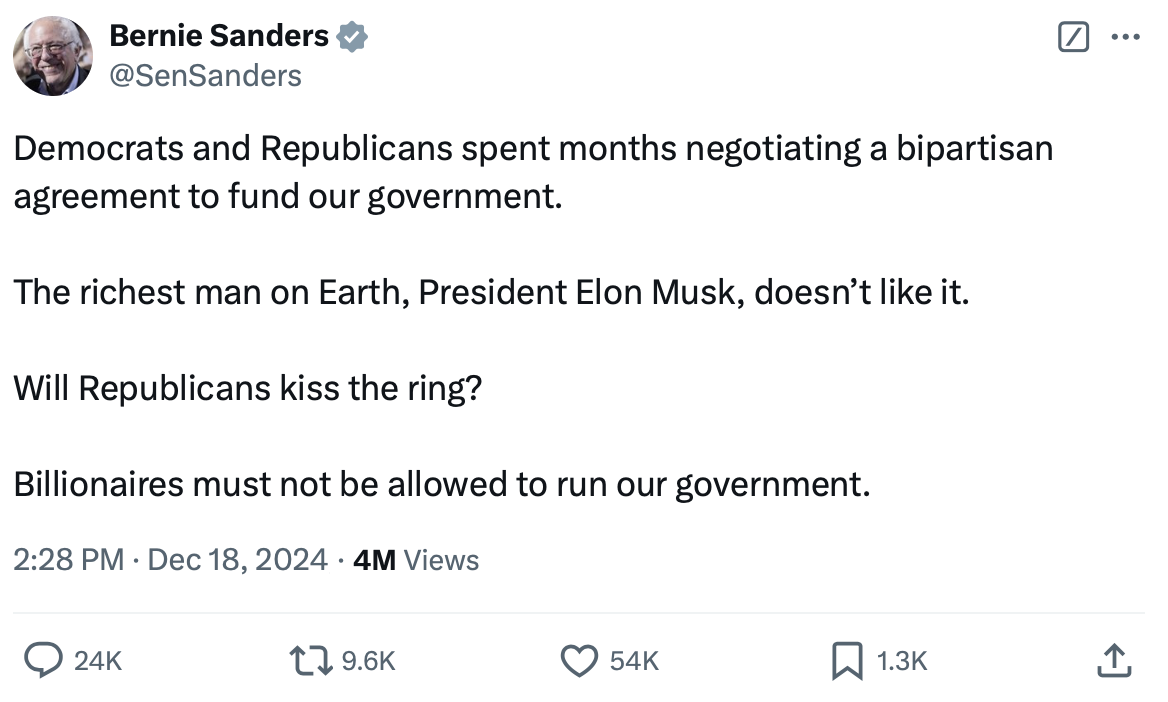This screenshot has height=702, width=1168.
Task: Click the "Billionaires must not be allowed" sentence
Action: [441, 484]
